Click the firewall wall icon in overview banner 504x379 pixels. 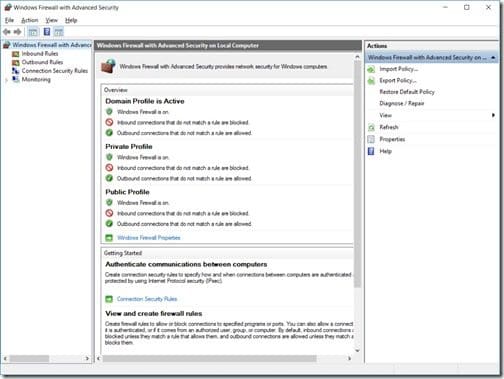click(x=108, y=66)
